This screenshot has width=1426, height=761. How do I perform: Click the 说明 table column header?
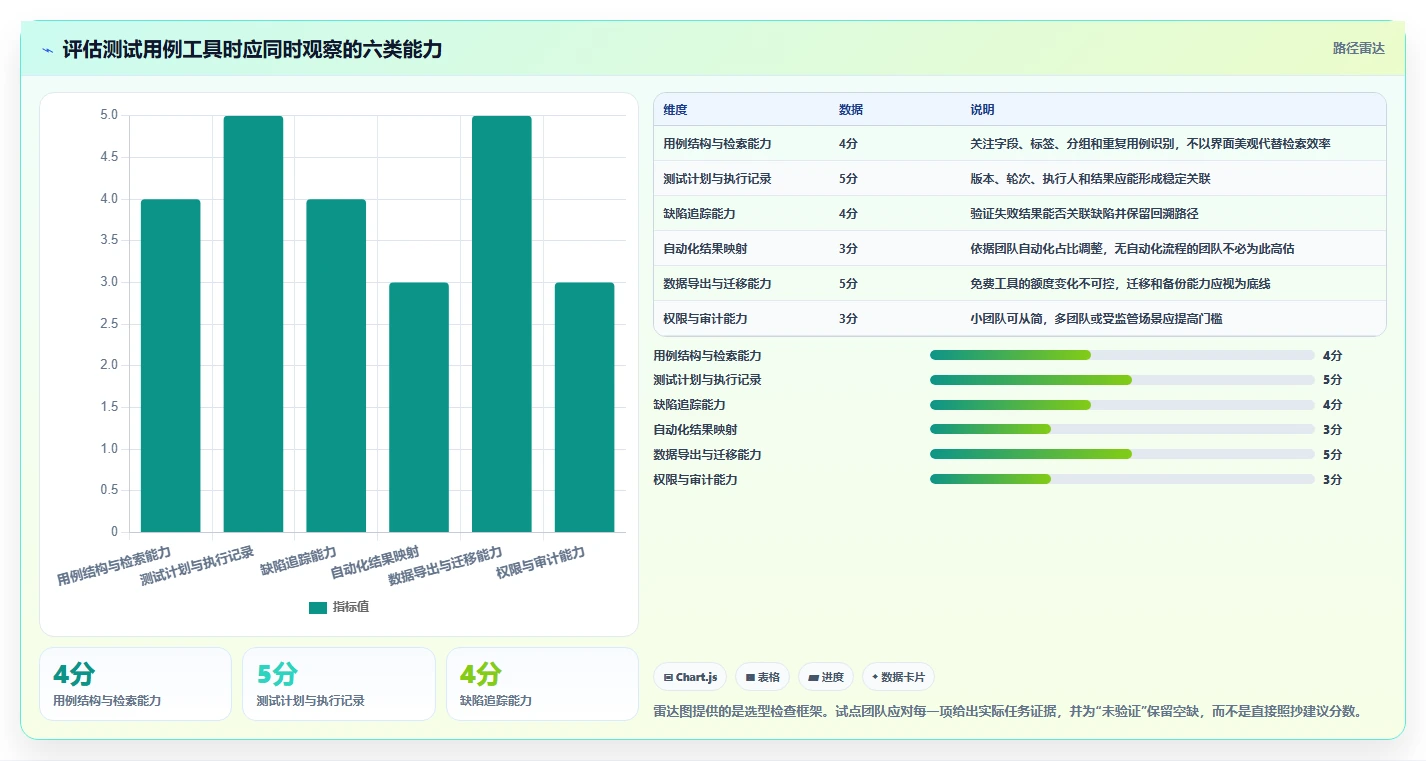click(982, 109)
